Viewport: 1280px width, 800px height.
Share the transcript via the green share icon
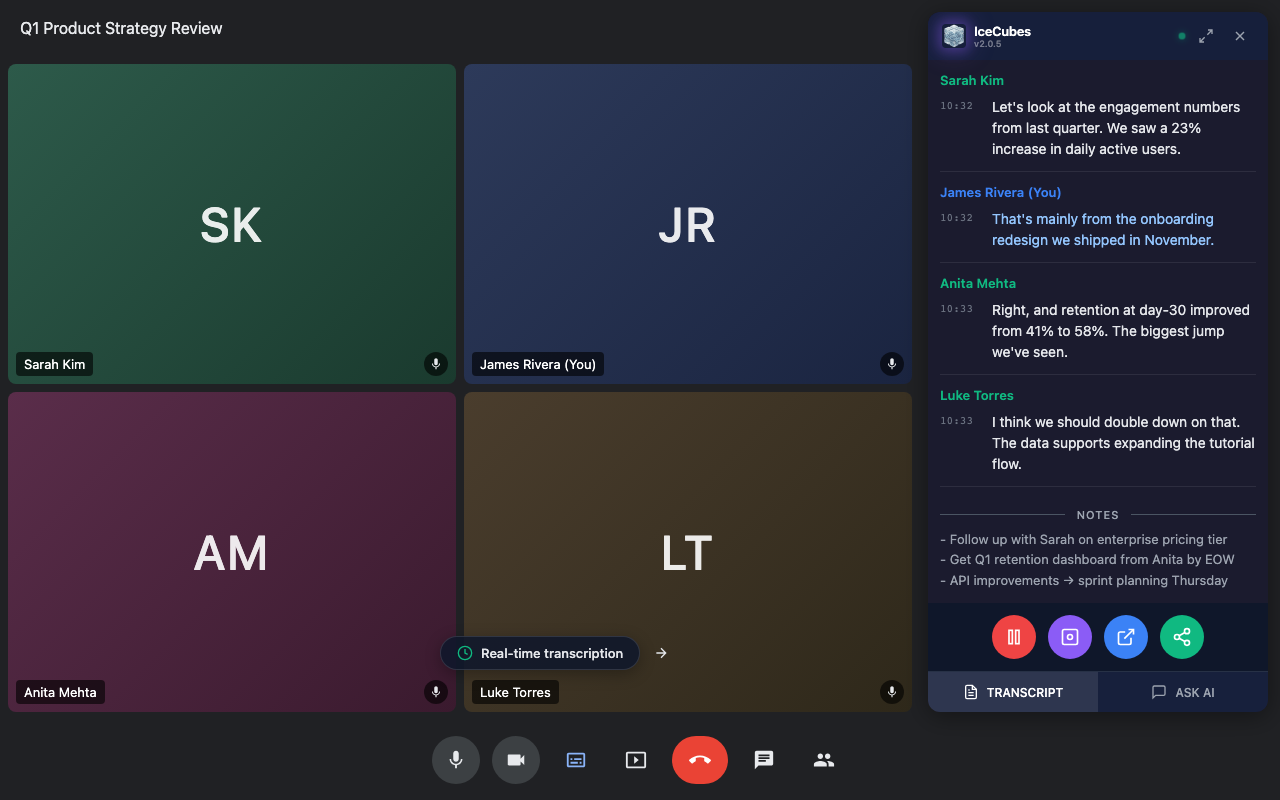point(1181,637)
